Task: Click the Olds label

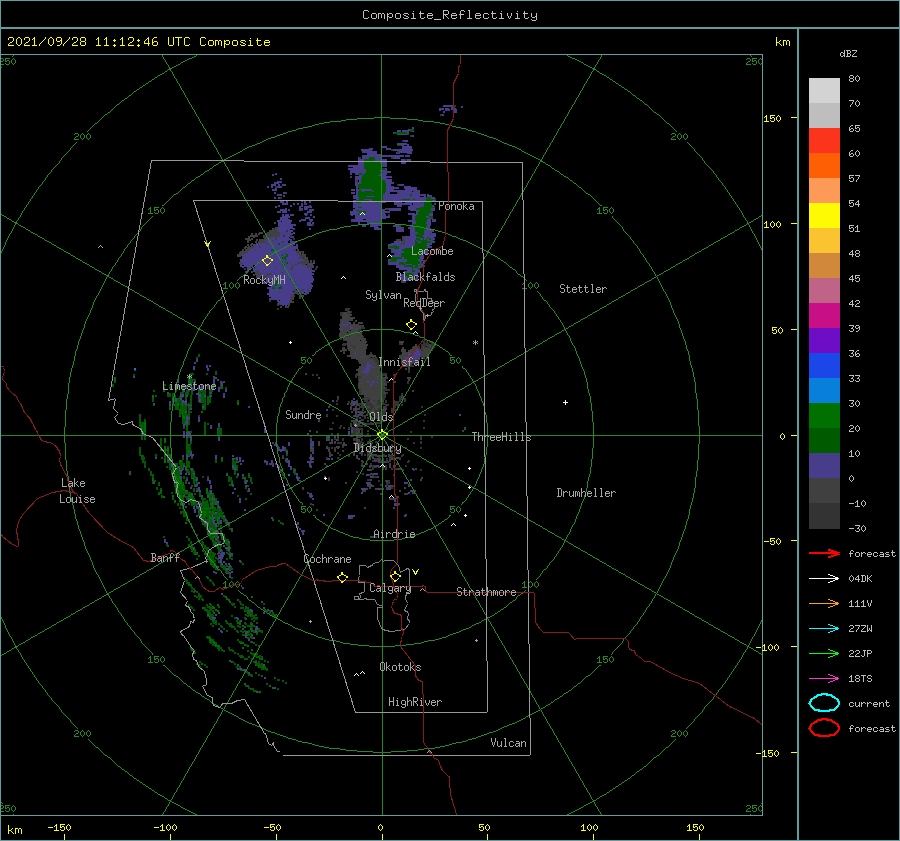Action: (x=381, y=417)
